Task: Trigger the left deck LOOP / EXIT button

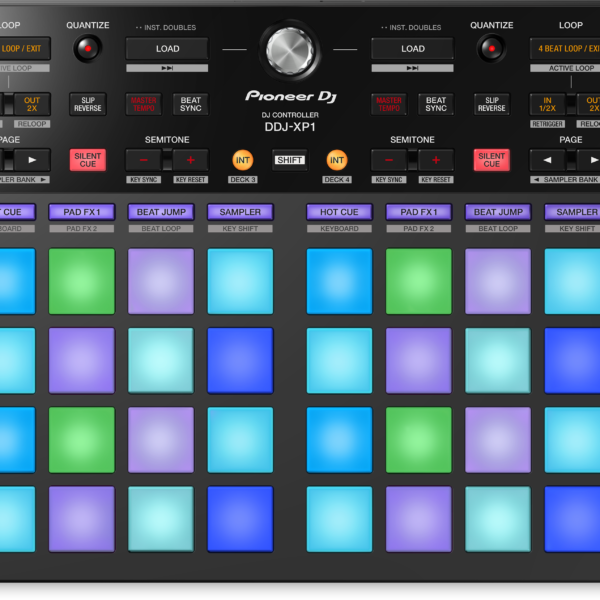Action: [25, 49]
